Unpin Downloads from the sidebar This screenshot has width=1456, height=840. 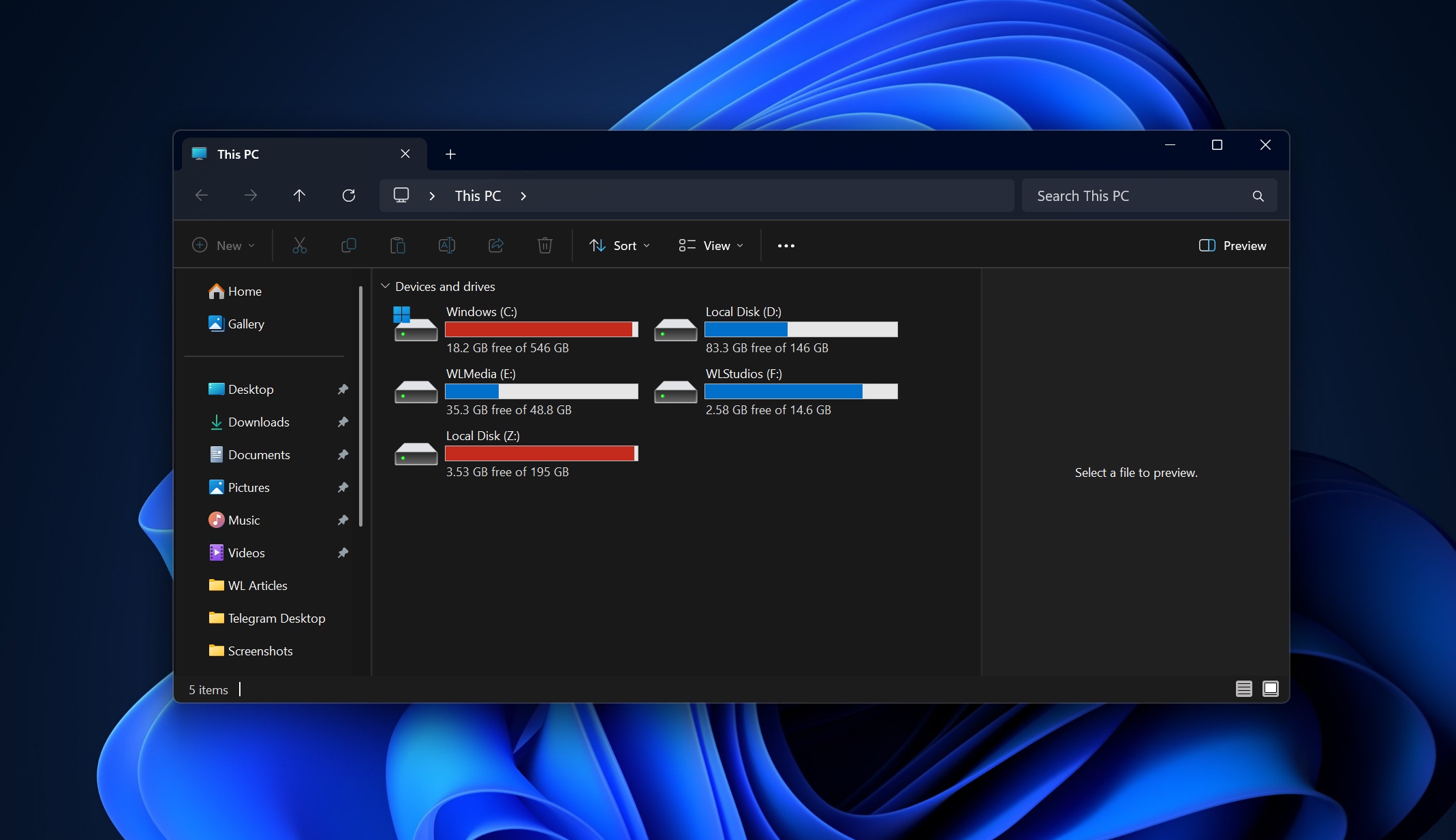[x=343, y=422]
